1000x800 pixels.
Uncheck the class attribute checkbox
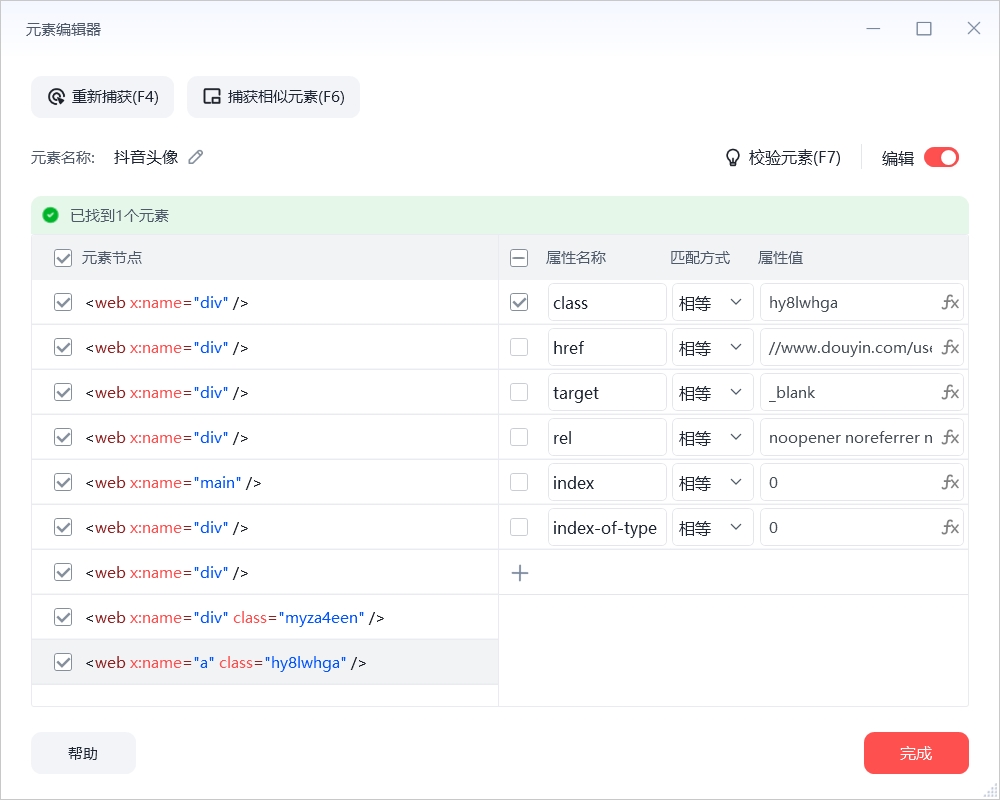[x=519, y=302]
